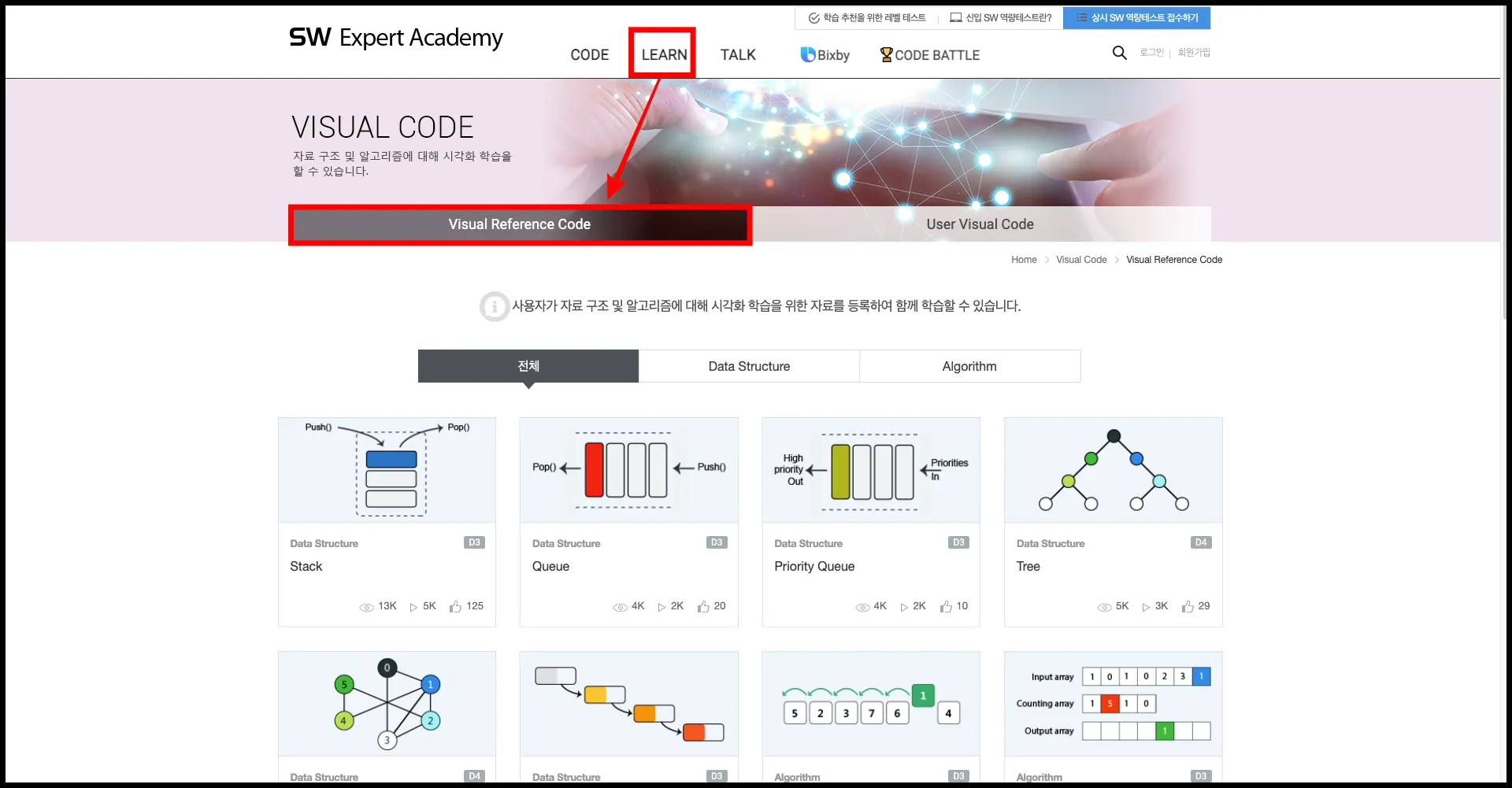Select the Visual Reference Code tab

(x=520, y=224)
